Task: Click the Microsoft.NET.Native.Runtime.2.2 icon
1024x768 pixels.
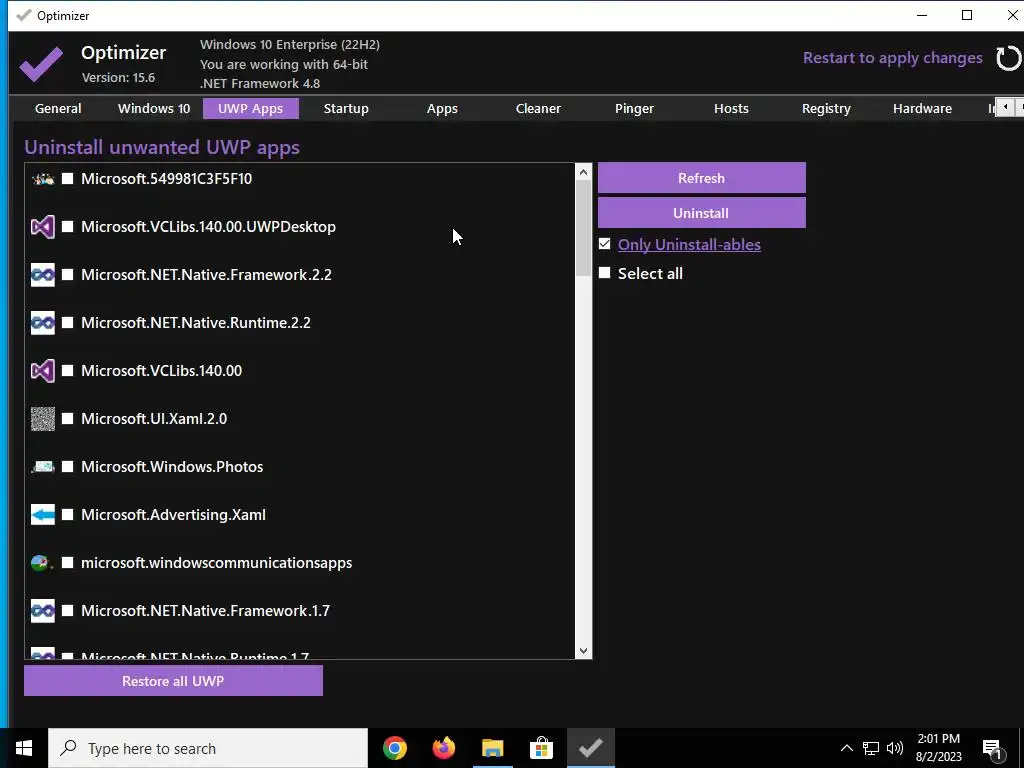Action: tap(43, 323)
